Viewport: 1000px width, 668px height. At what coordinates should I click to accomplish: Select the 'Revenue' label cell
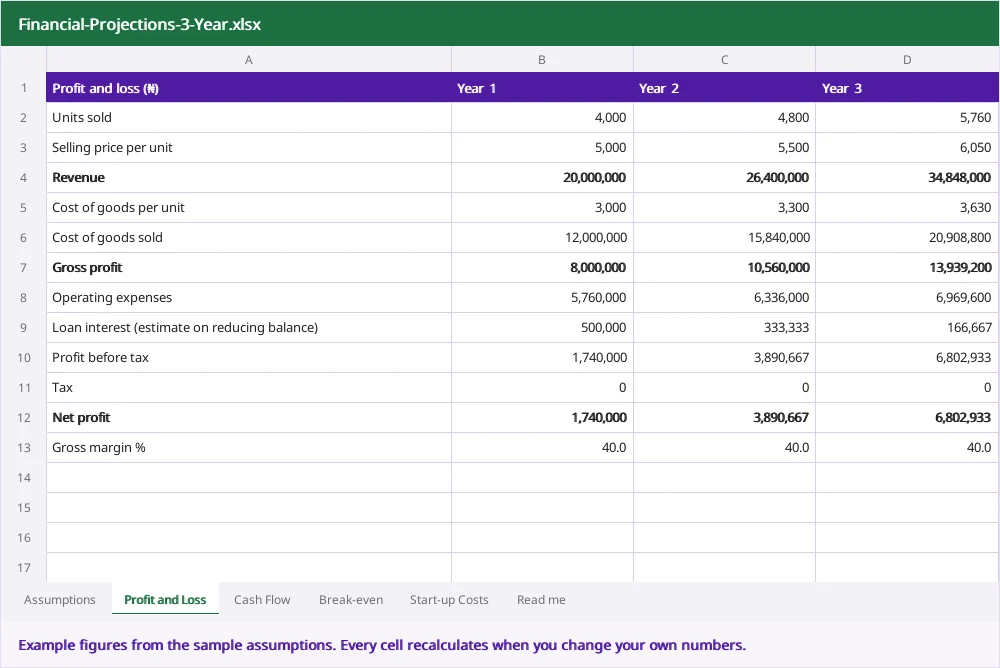click(249, 177)
